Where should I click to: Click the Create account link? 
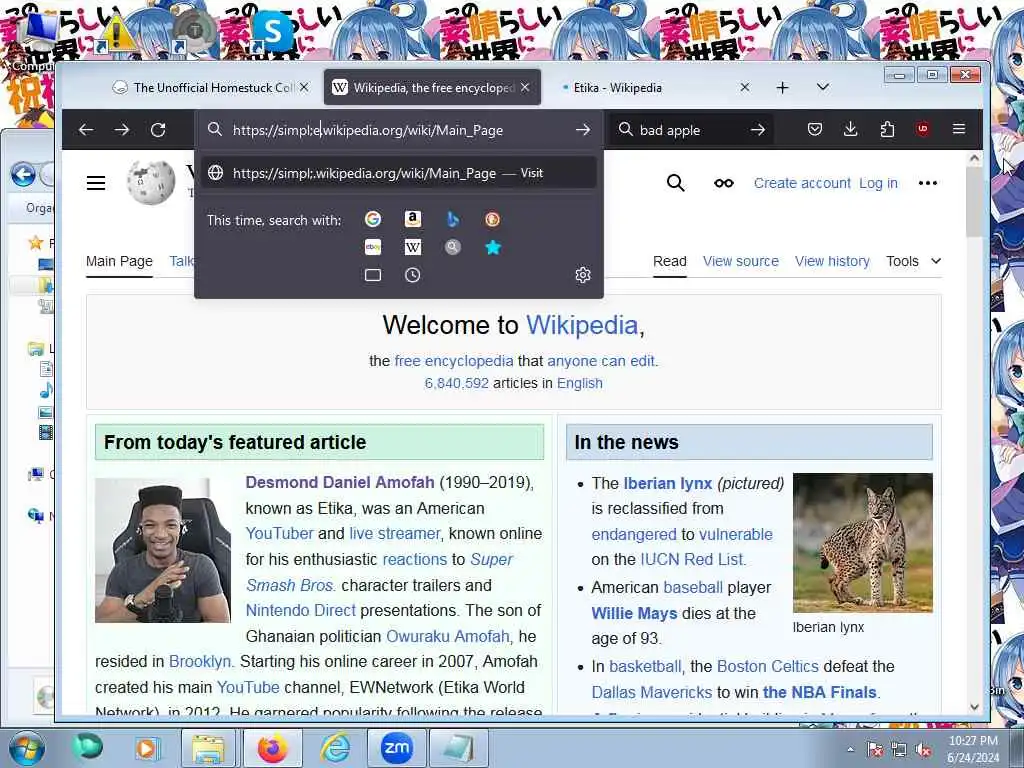(x=802, y=184)
